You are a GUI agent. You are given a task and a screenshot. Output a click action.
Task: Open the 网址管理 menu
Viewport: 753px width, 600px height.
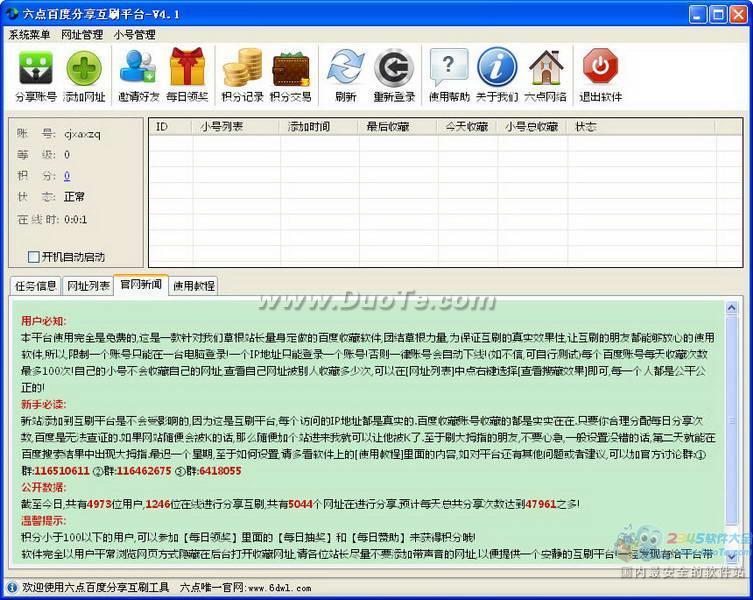(x=82, y=35)
